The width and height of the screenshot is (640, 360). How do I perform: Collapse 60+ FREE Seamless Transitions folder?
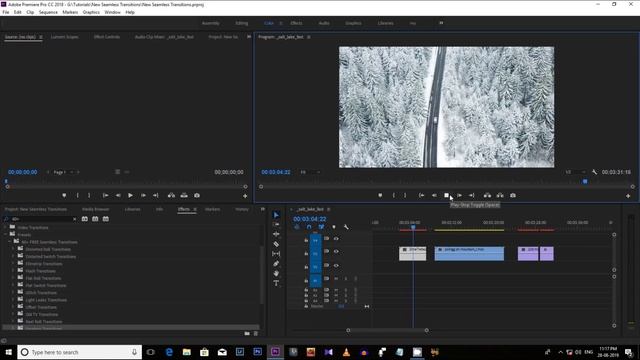click(9, 242)
